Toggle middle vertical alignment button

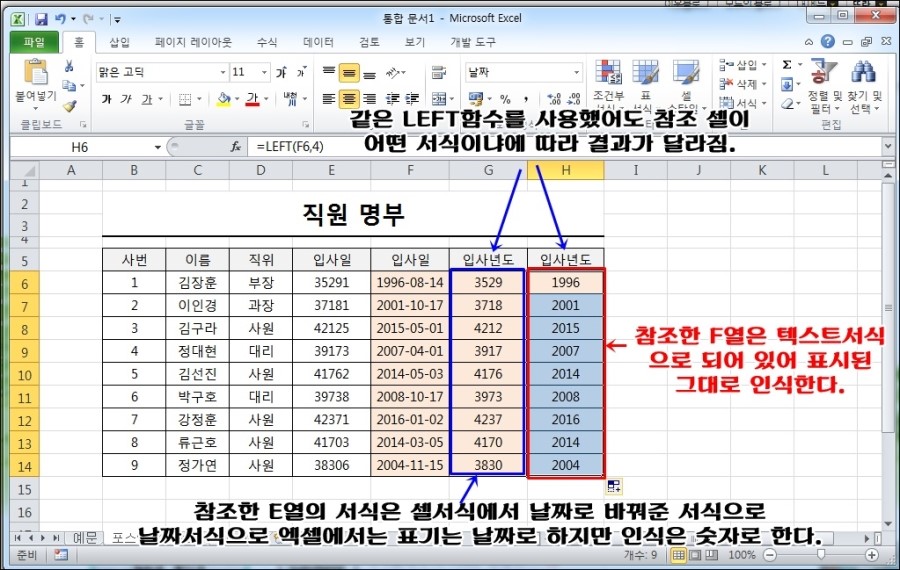pos(349,72)
